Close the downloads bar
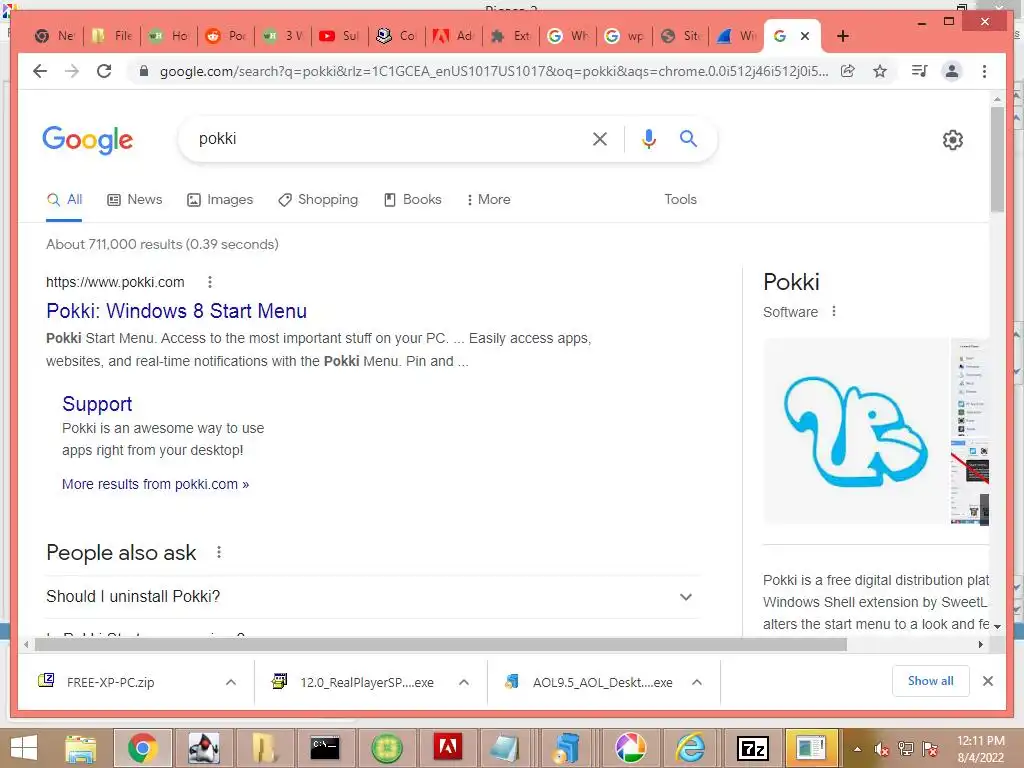The height and width of the screenshot is (768, 1024). [987, 681]
